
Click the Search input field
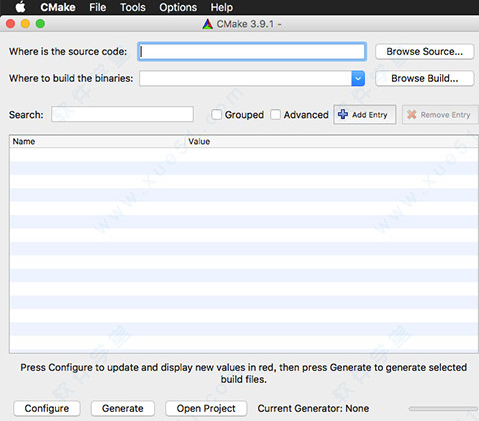[122, 114]
